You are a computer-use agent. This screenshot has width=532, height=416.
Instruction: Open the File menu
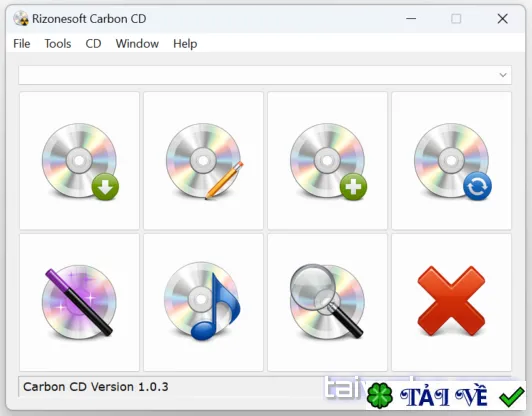(x=22, y=44)
